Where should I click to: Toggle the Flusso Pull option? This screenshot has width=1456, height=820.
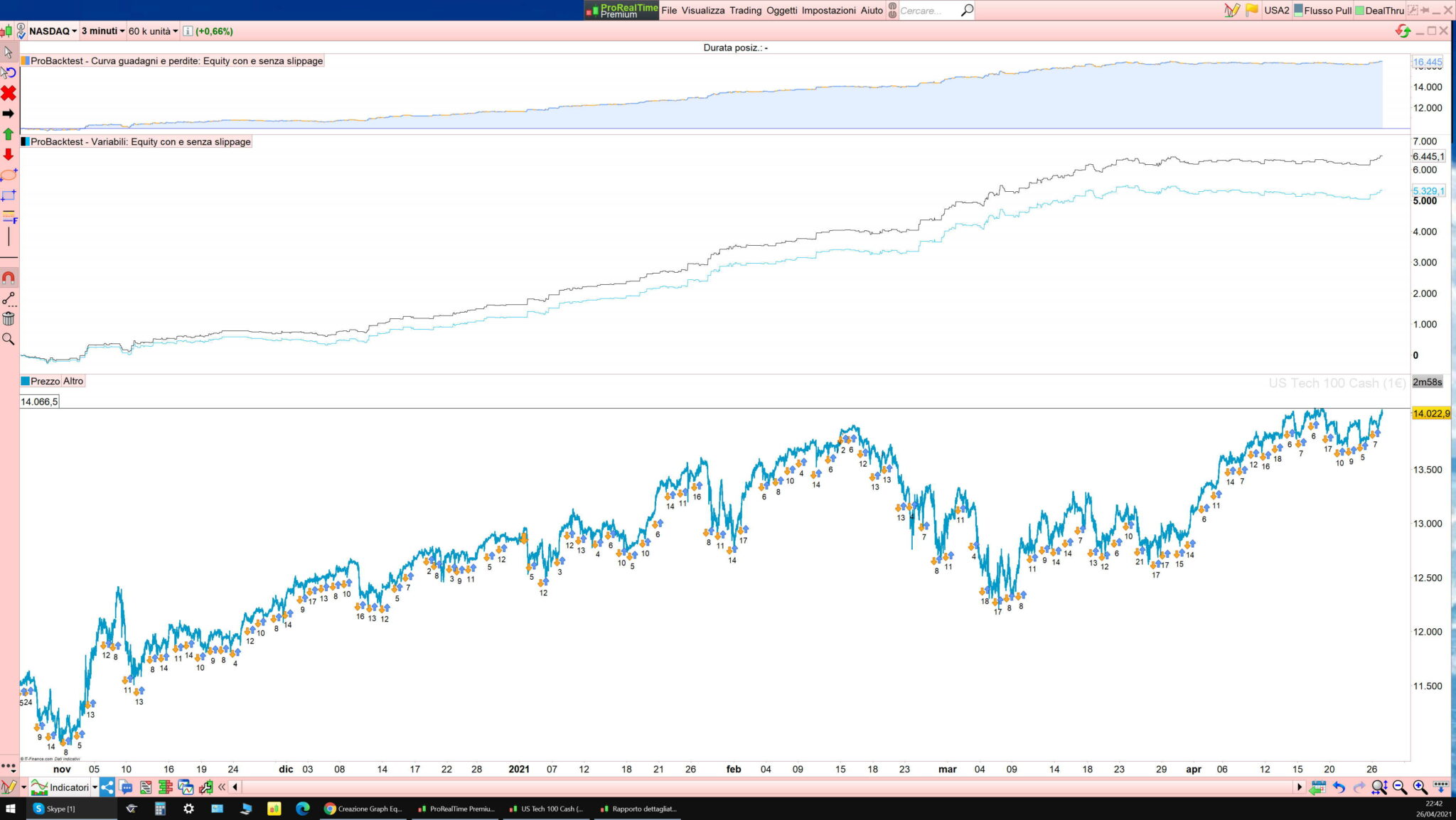[x=1322, y=11]
